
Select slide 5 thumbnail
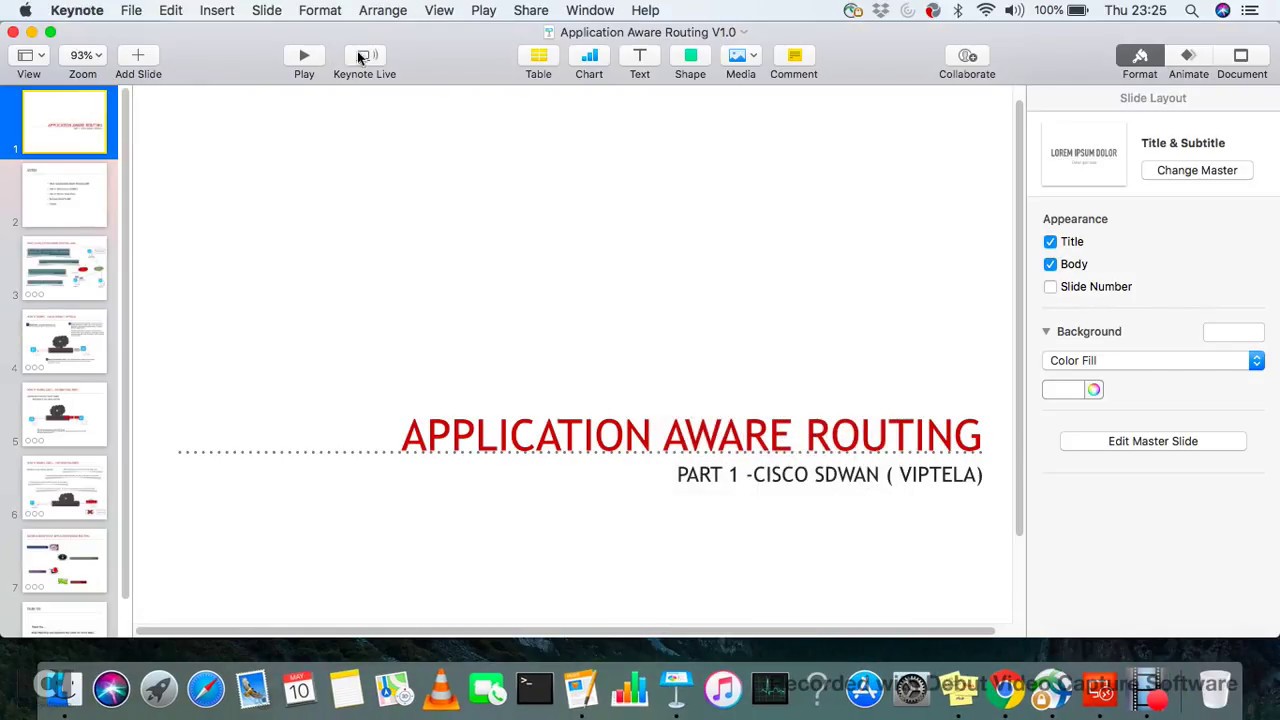(65, 415)
